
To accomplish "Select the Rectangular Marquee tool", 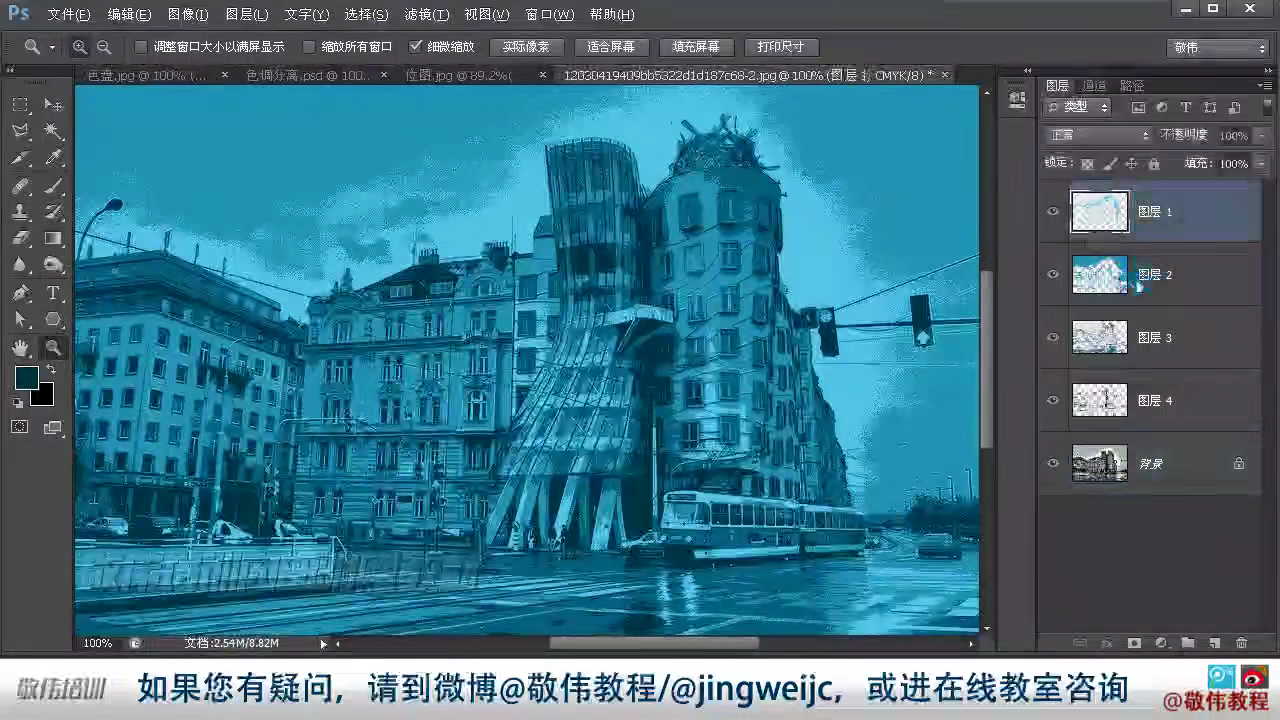I will point(20,105).
